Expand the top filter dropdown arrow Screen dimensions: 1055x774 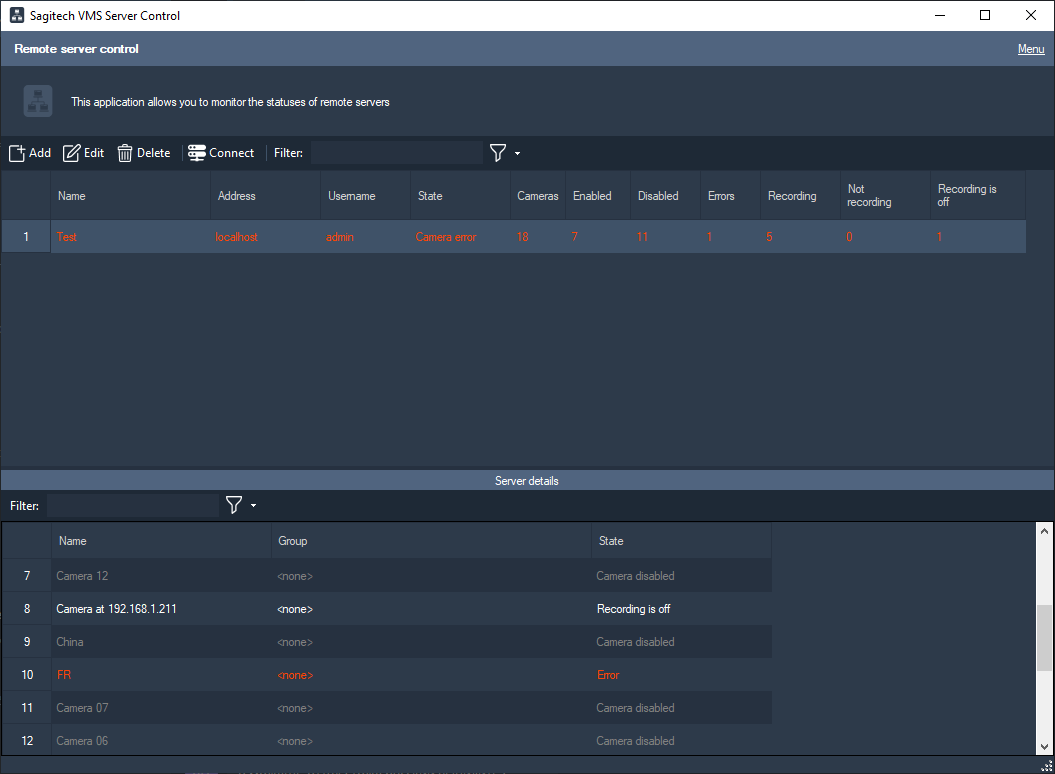517,154
